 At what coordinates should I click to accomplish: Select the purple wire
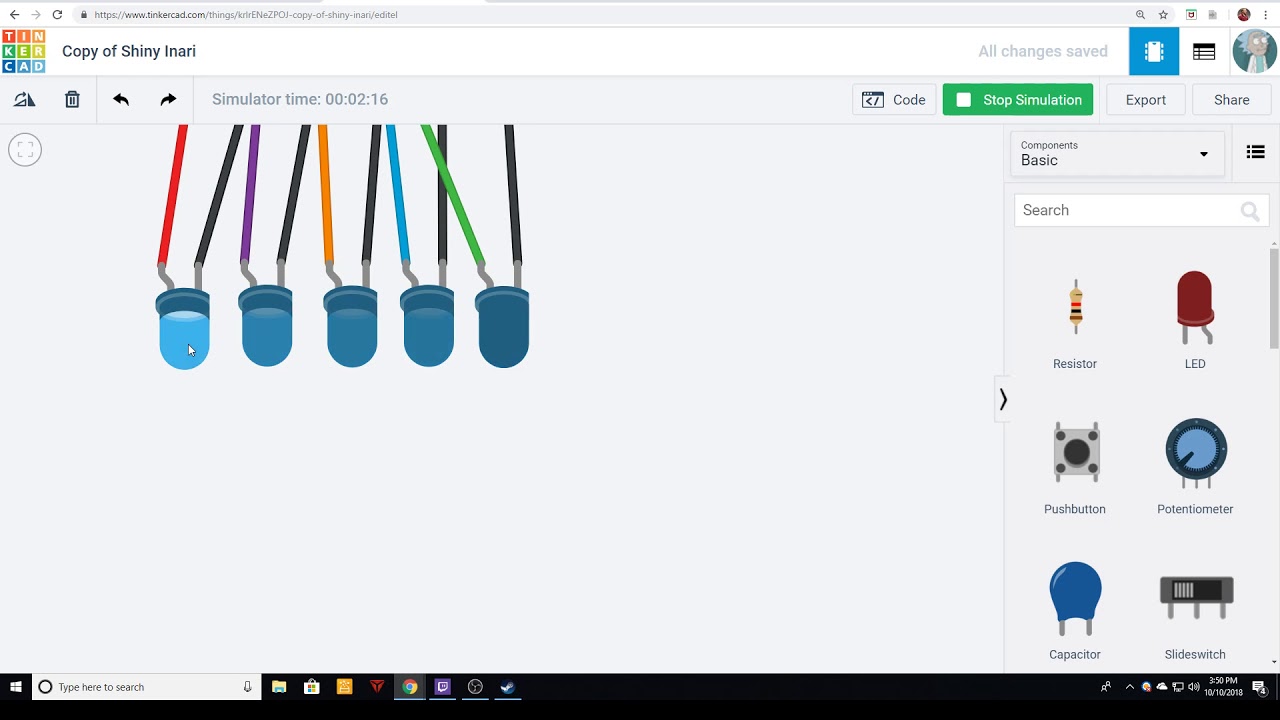click(250, 195)
